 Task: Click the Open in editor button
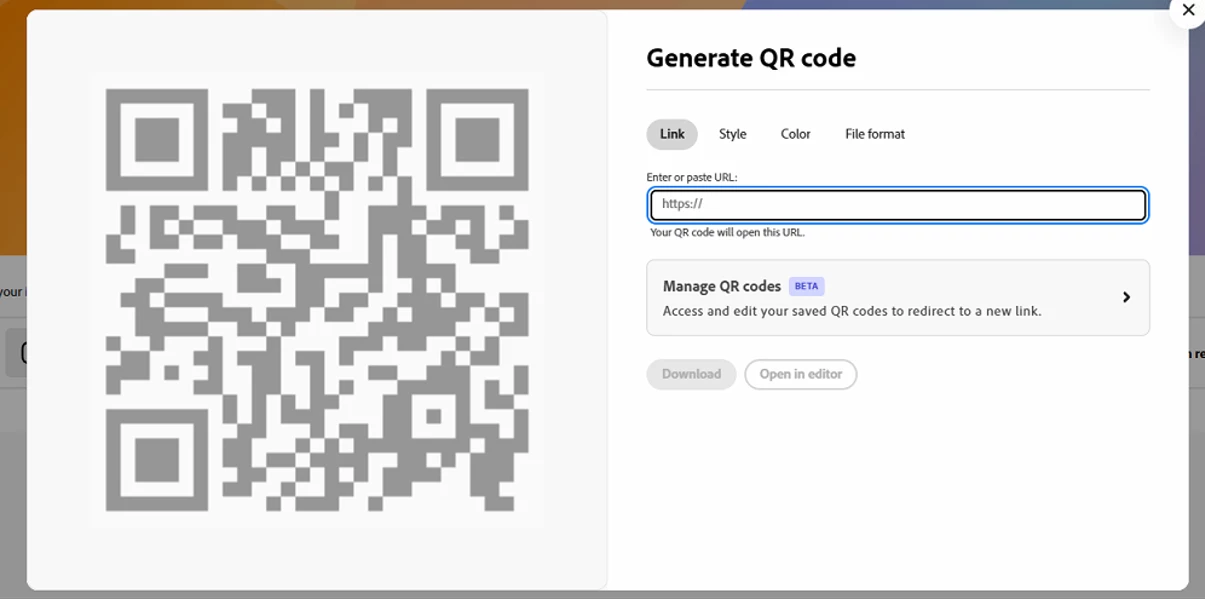pyautogui.click(x=801, y=374)
